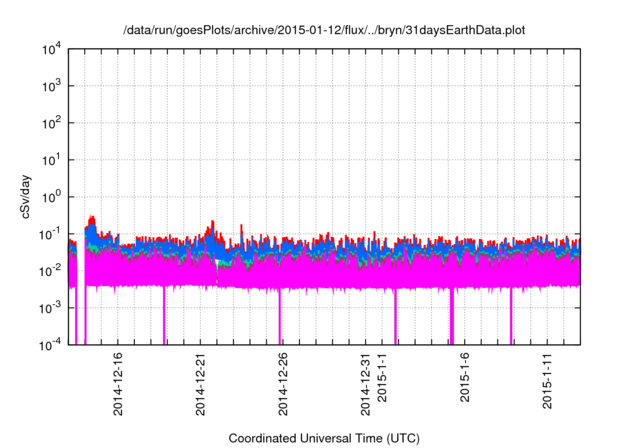Click the 10^-2 y-axis tick label
This screenshot has height=448, width=640.
(51, 271)
